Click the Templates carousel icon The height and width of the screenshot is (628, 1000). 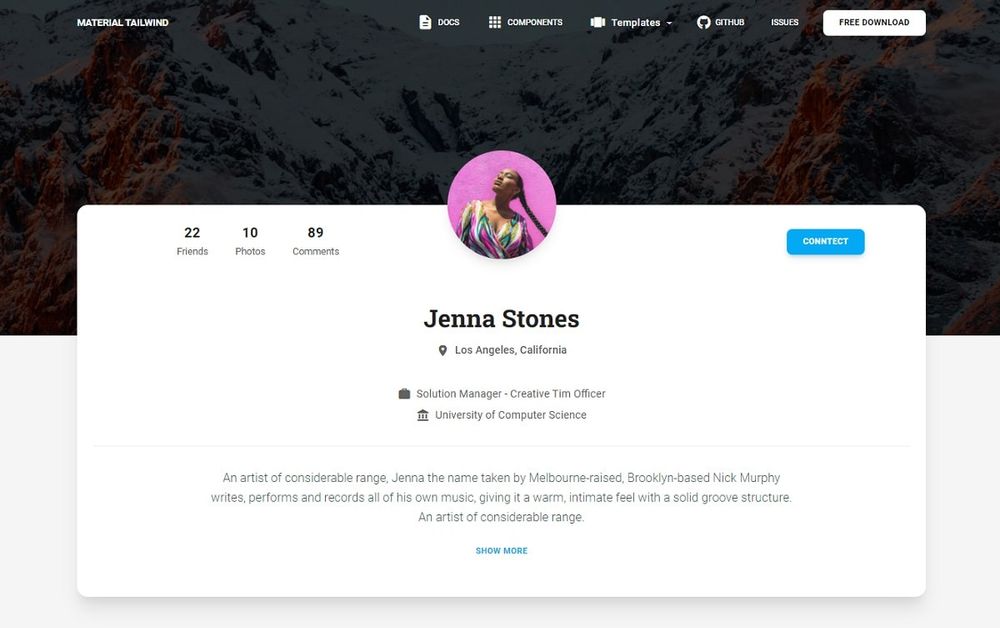click(598, 22)
